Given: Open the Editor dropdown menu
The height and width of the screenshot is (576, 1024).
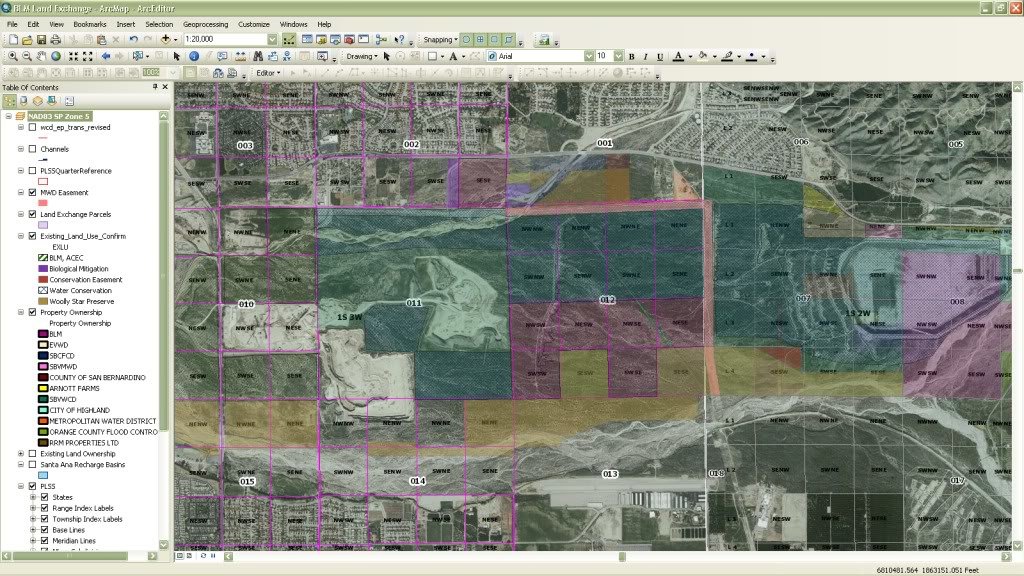Looking at the screenshot, I should point(268,73).
